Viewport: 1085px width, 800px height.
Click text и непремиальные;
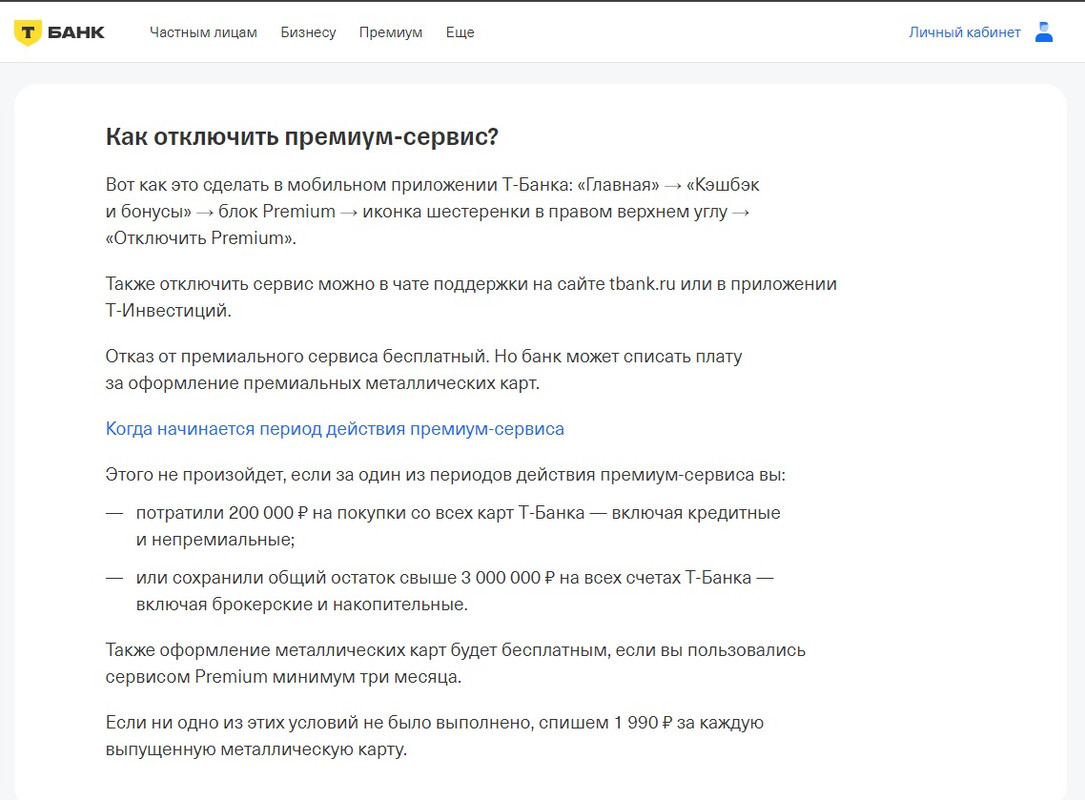click(x=215, y=540)
